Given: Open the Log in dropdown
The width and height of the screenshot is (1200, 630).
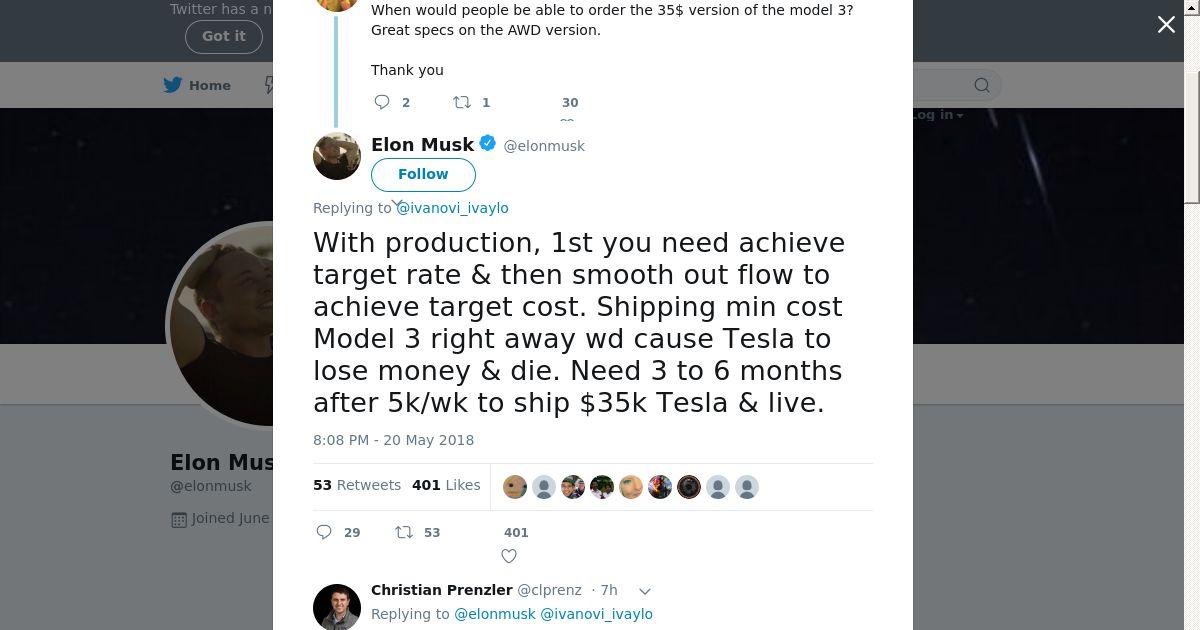Looking at the screenshot, I should (x=937, y=115).
